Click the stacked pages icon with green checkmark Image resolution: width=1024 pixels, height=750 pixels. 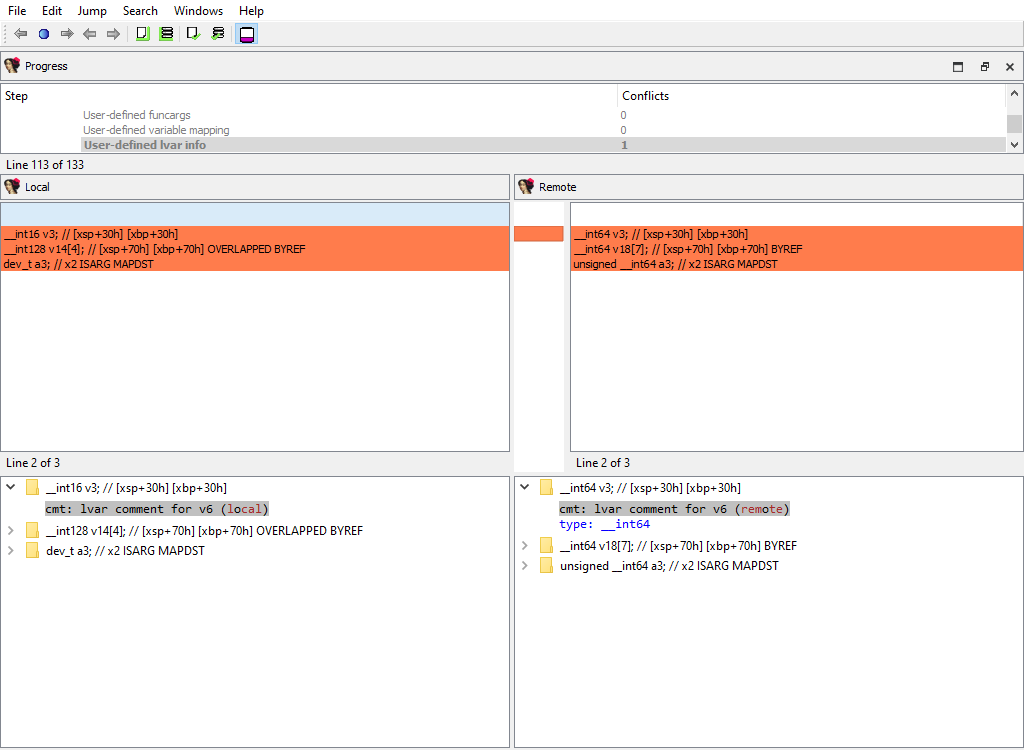pyautogui.click(x=218, y=34)
